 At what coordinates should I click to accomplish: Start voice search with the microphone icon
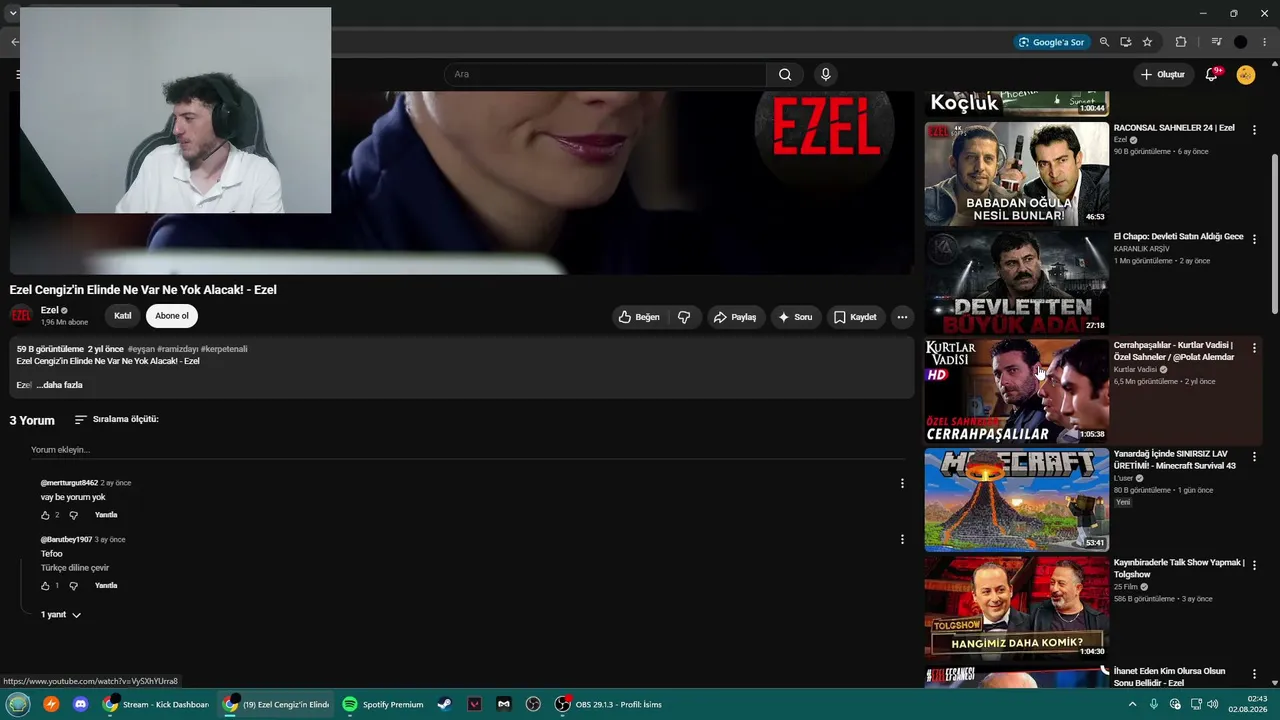tap(825, 74)
